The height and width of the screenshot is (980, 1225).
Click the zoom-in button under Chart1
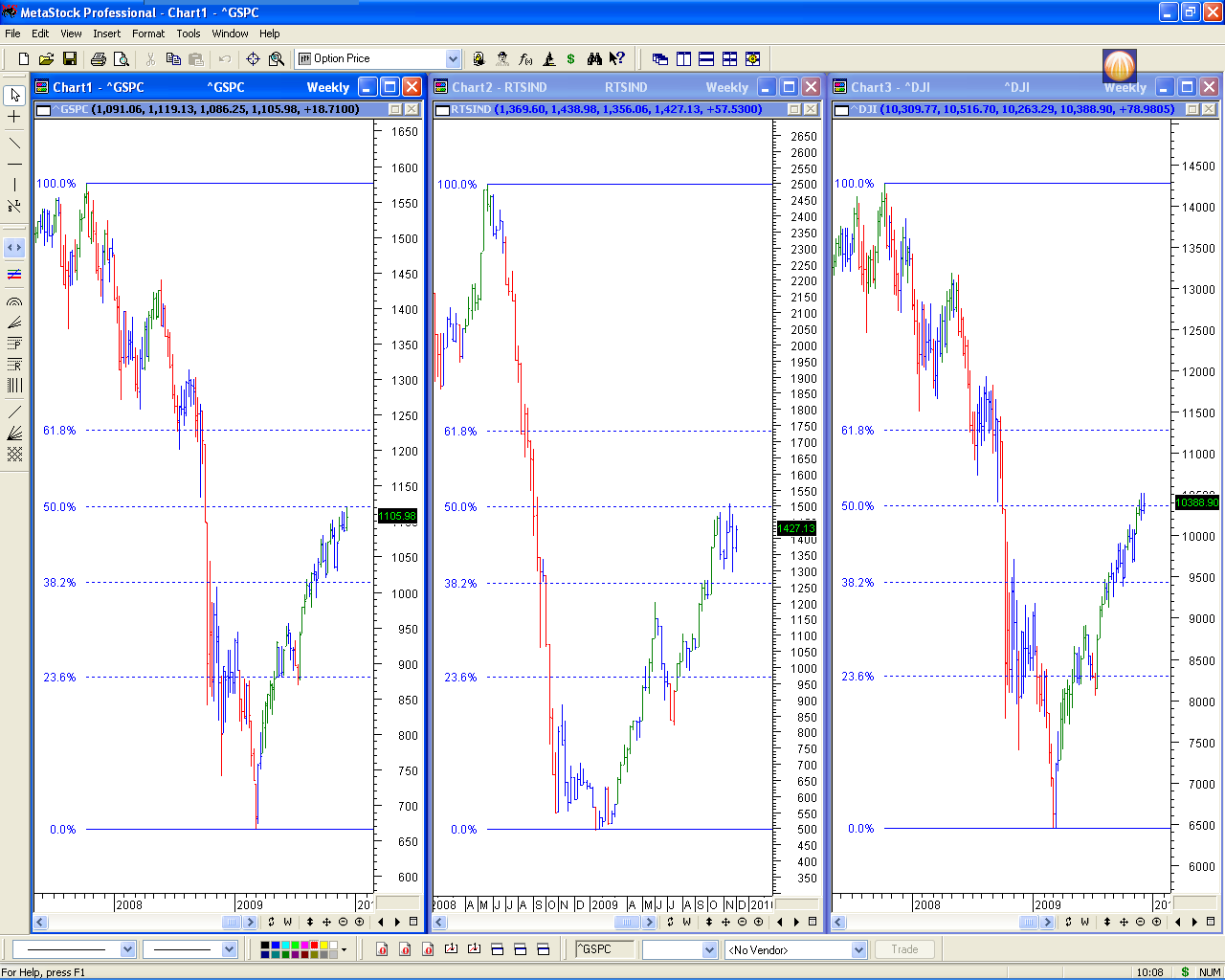pos(359,922)
